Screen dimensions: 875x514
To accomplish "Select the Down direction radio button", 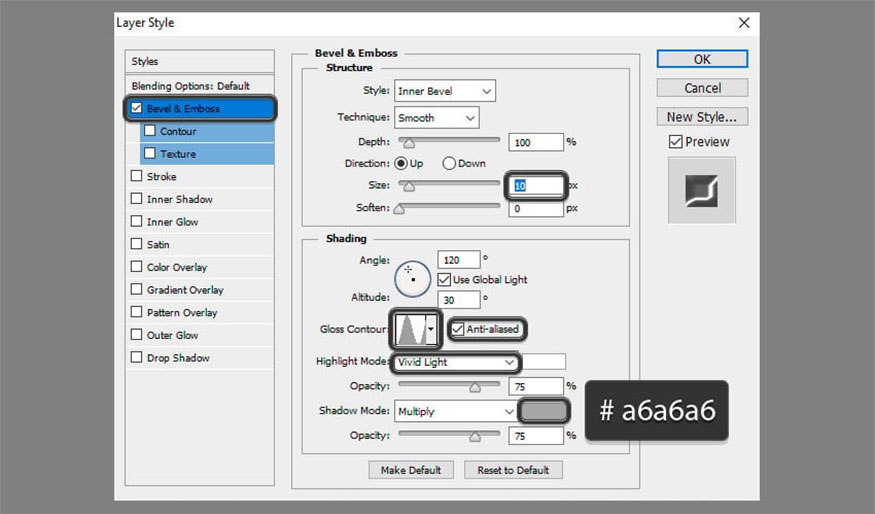I will [x=449, y=163].
